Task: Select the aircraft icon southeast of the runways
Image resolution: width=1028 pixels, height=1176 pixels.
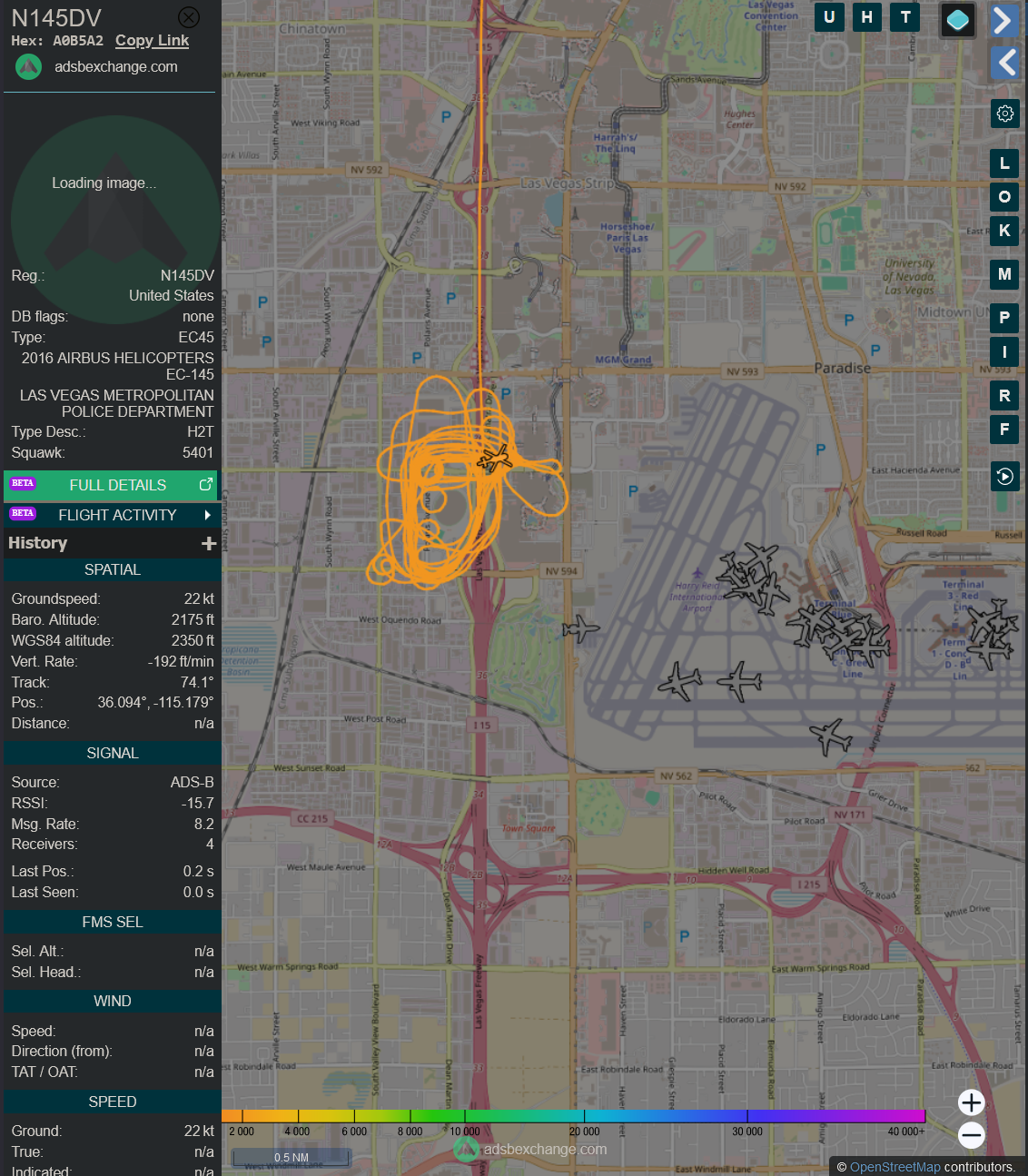Action: (831, 736)
